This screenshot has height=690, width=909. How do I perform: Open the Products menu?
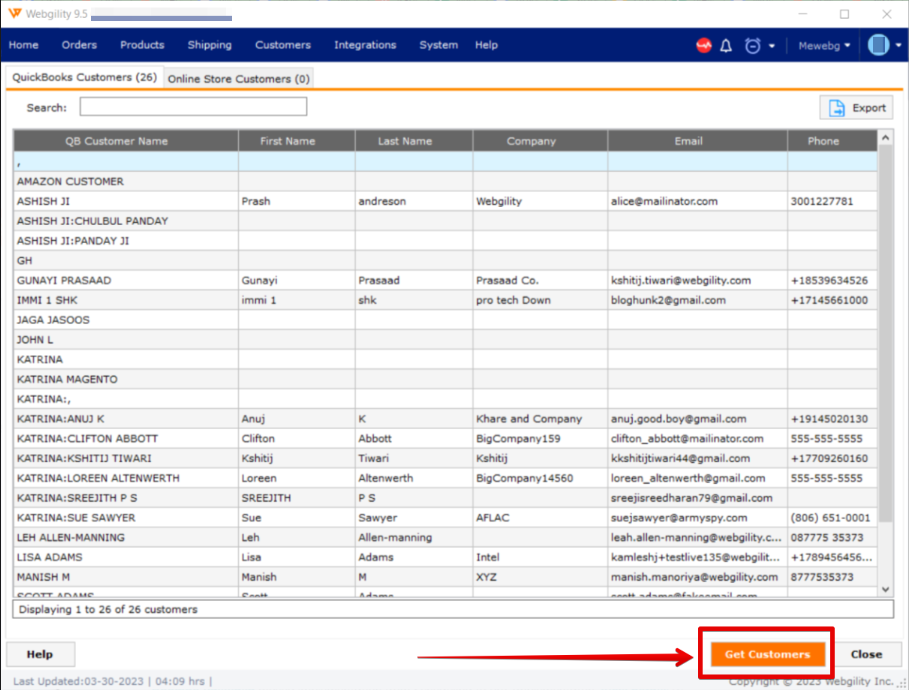pos(142,45)
